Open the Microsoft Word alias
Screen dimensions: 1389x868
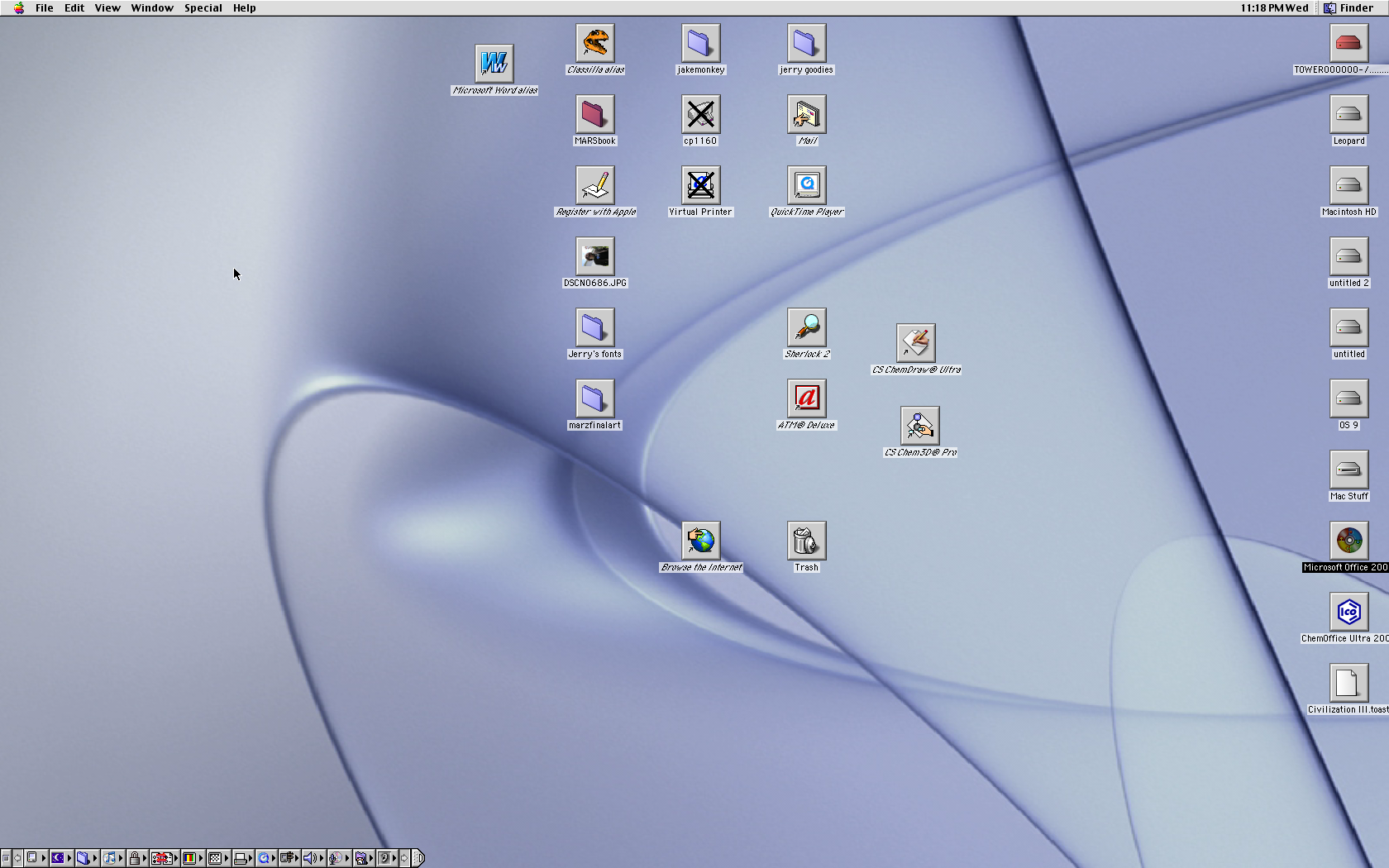(494, 62)
